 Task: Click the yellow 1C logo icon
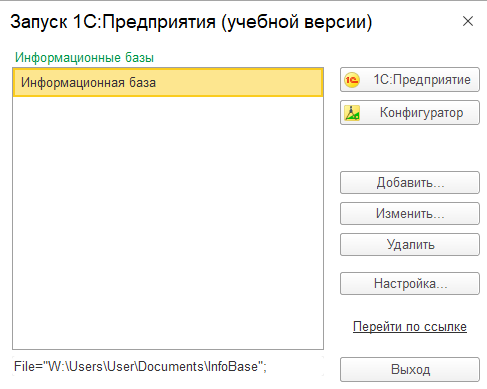pyautogui.click(x=352, y=80)
